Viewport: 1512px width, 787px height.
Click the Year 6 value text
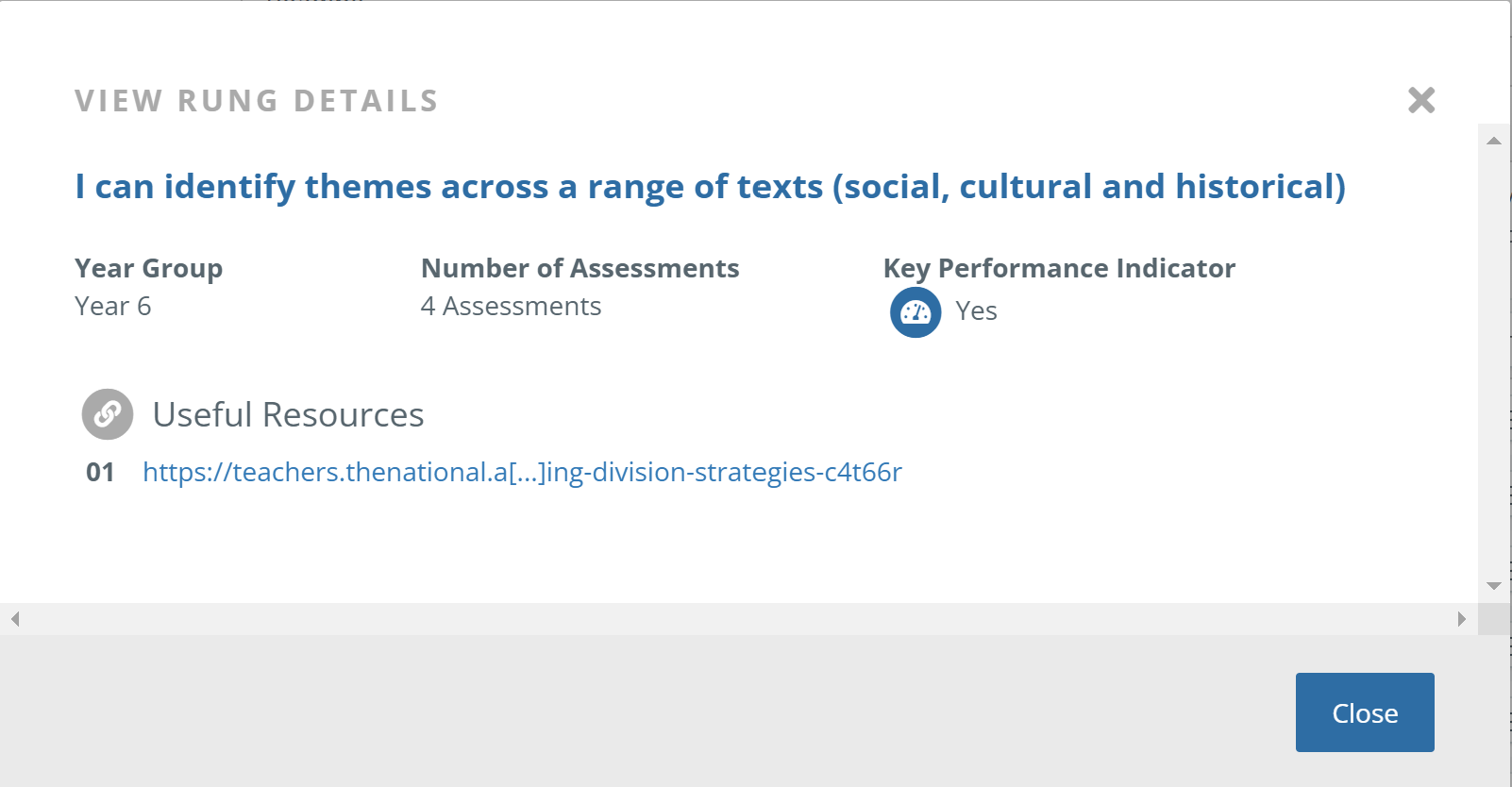tap(112, 306)
